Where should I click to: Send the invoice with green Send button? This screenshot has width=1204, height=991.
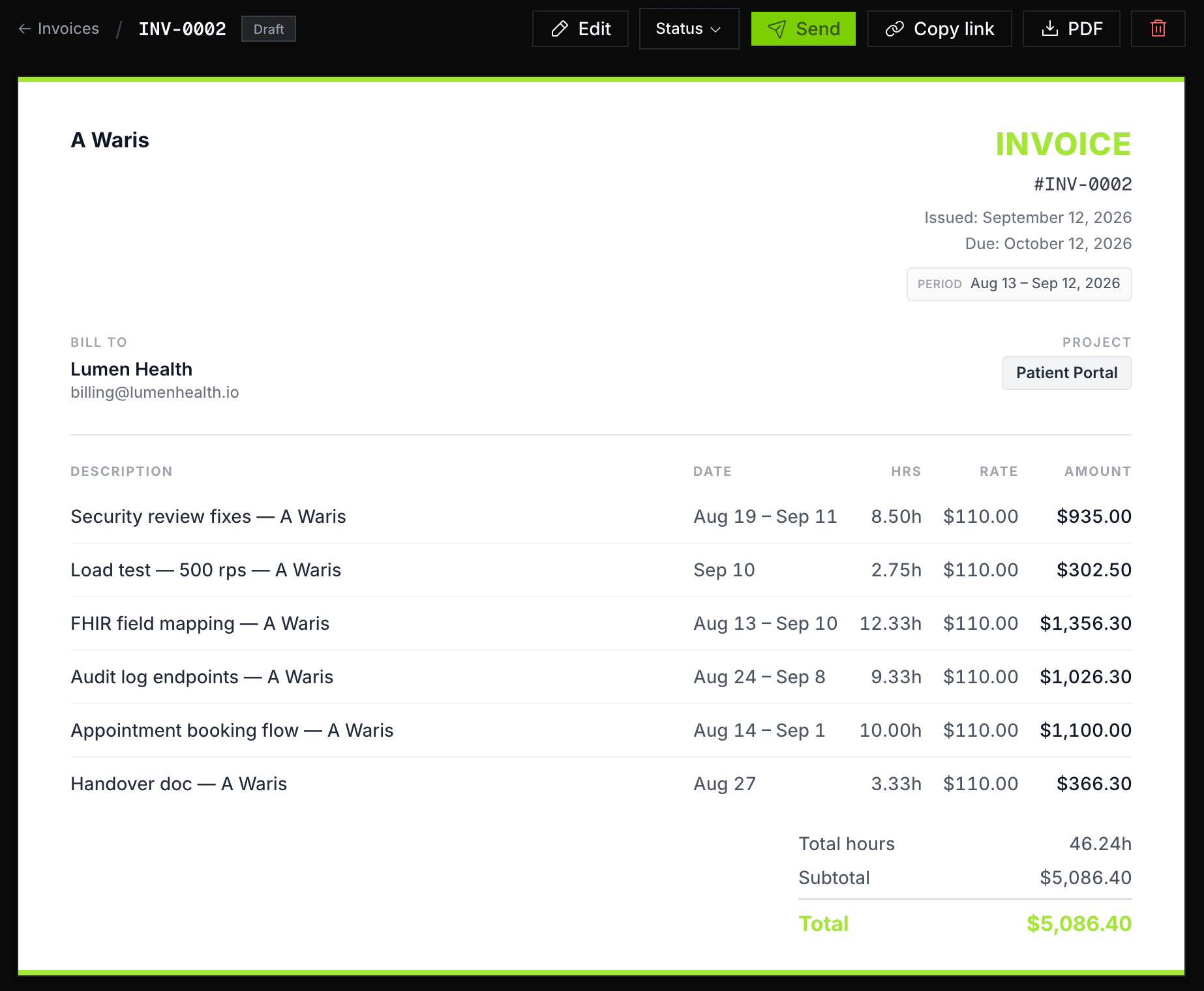click(804, 29)
